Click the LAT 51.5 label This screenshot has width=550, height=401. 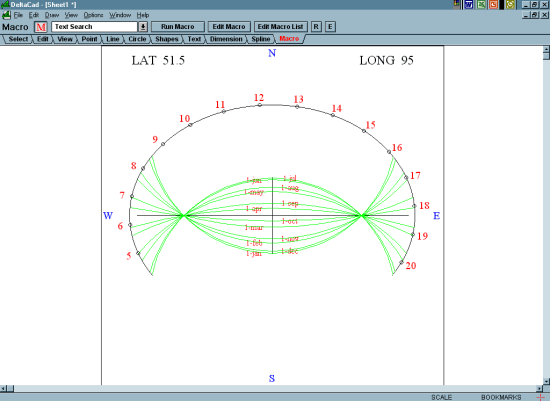pyautogui.click(x=158, y=60)
